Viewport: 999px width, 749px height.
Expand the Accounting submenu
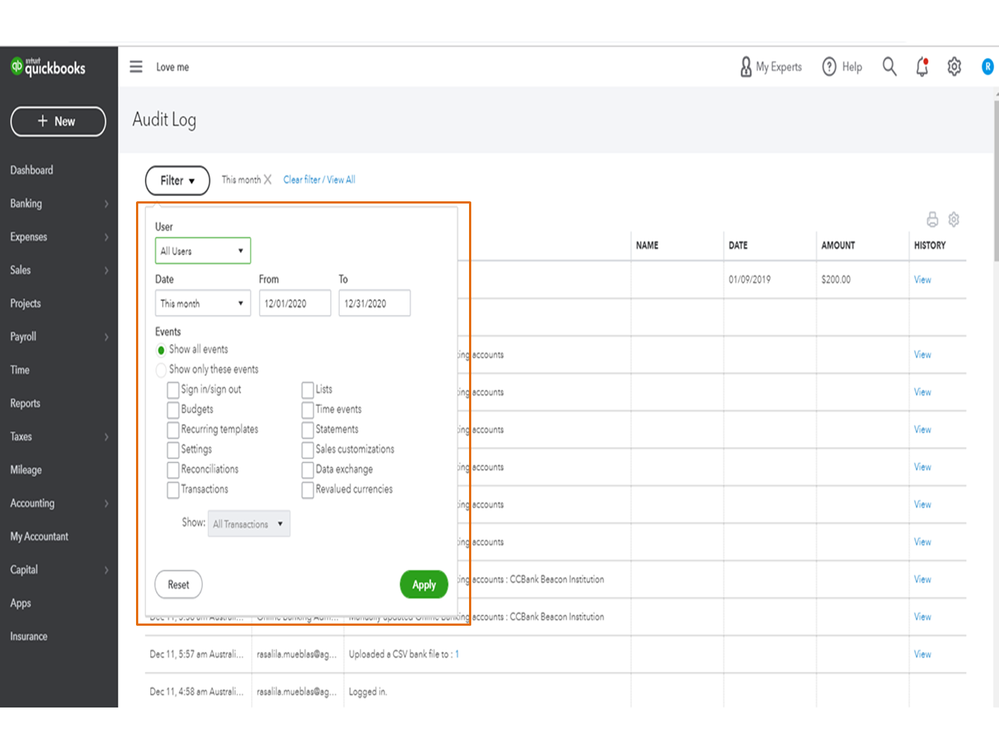106,503
